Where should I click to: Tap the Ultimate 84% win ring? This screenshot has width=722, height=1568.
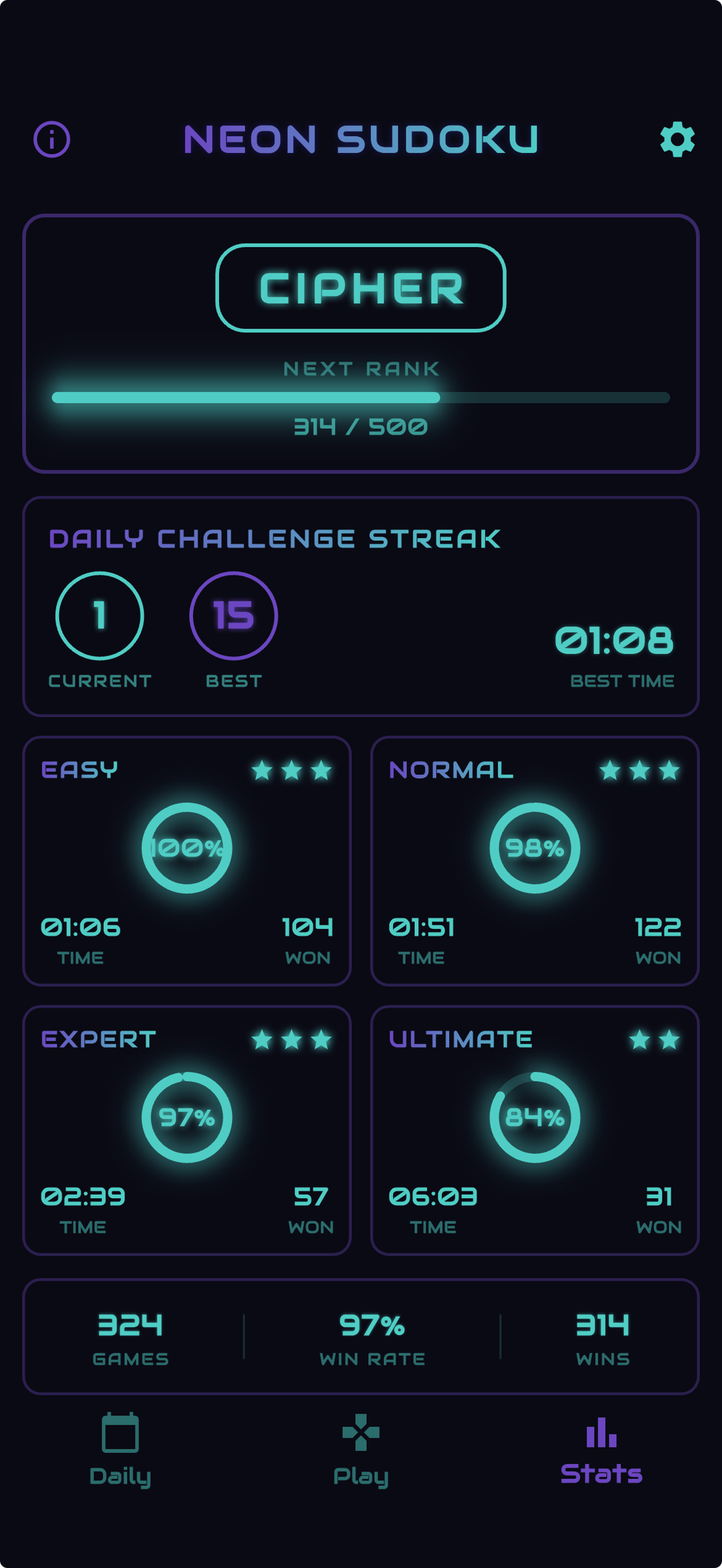(x=535, y=1117)
